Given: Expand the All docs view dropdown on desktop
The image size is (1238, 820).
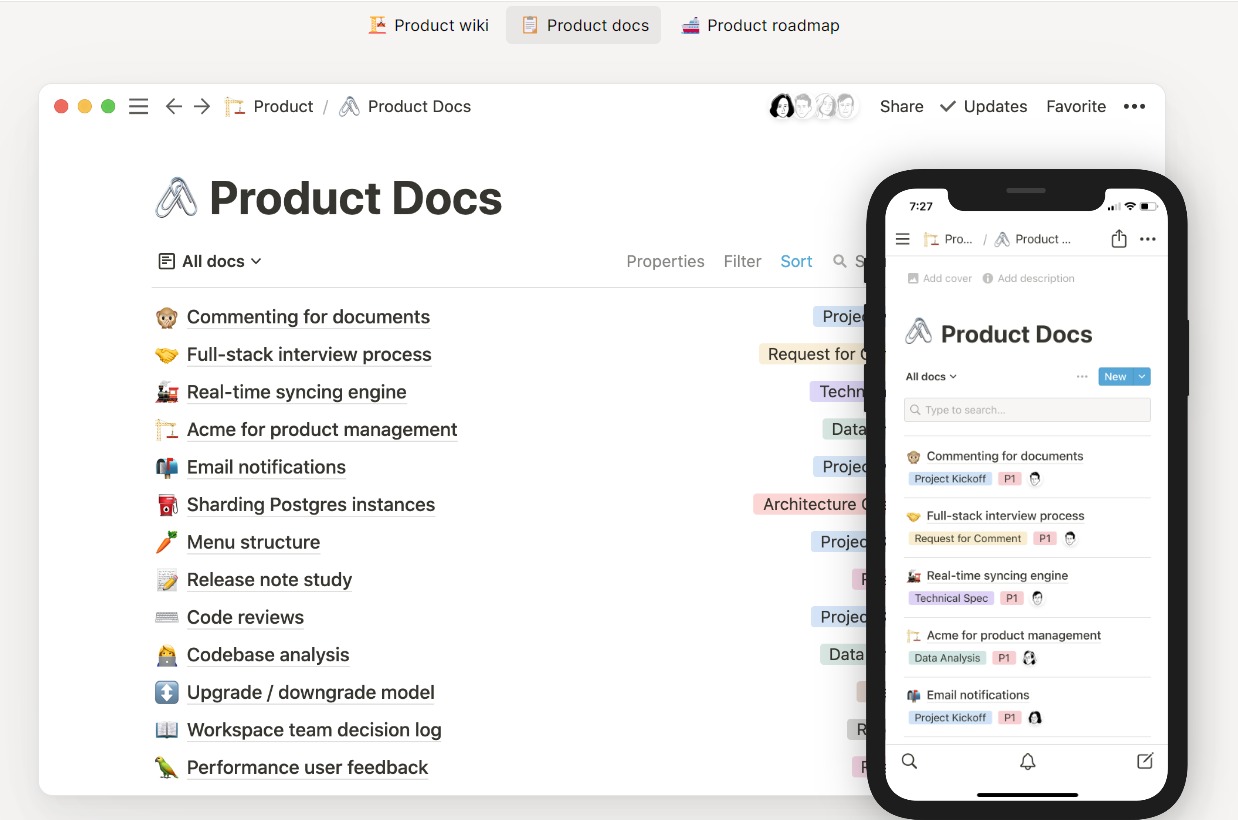Looking at the screenshot, I should (211, 261).
